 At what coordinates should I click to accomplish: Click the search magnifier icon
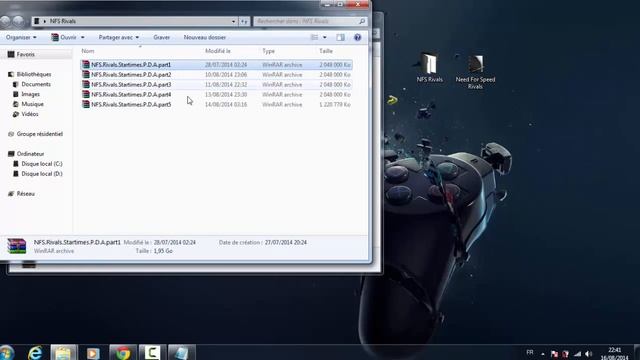(362, 21)
